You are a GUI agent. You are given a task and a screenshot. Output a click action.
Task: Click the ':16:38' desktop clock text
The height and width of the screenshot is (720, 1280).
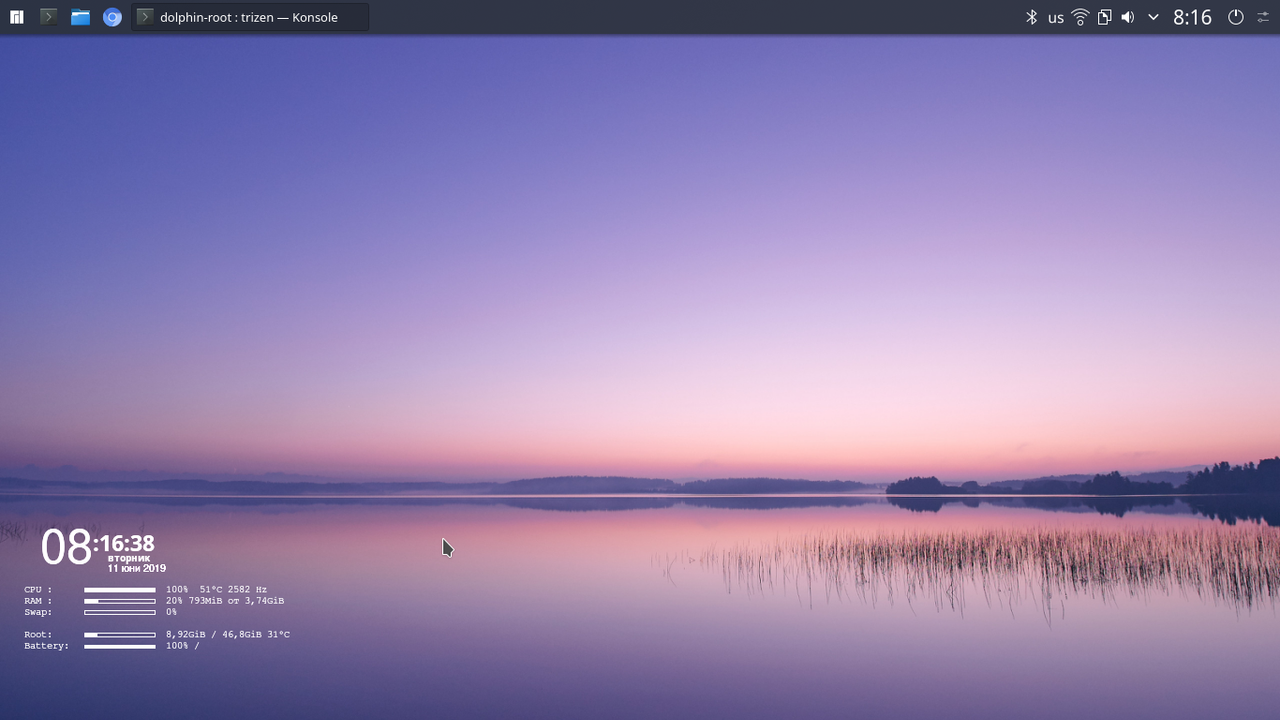pyautogui.click(x=125, y=544)
